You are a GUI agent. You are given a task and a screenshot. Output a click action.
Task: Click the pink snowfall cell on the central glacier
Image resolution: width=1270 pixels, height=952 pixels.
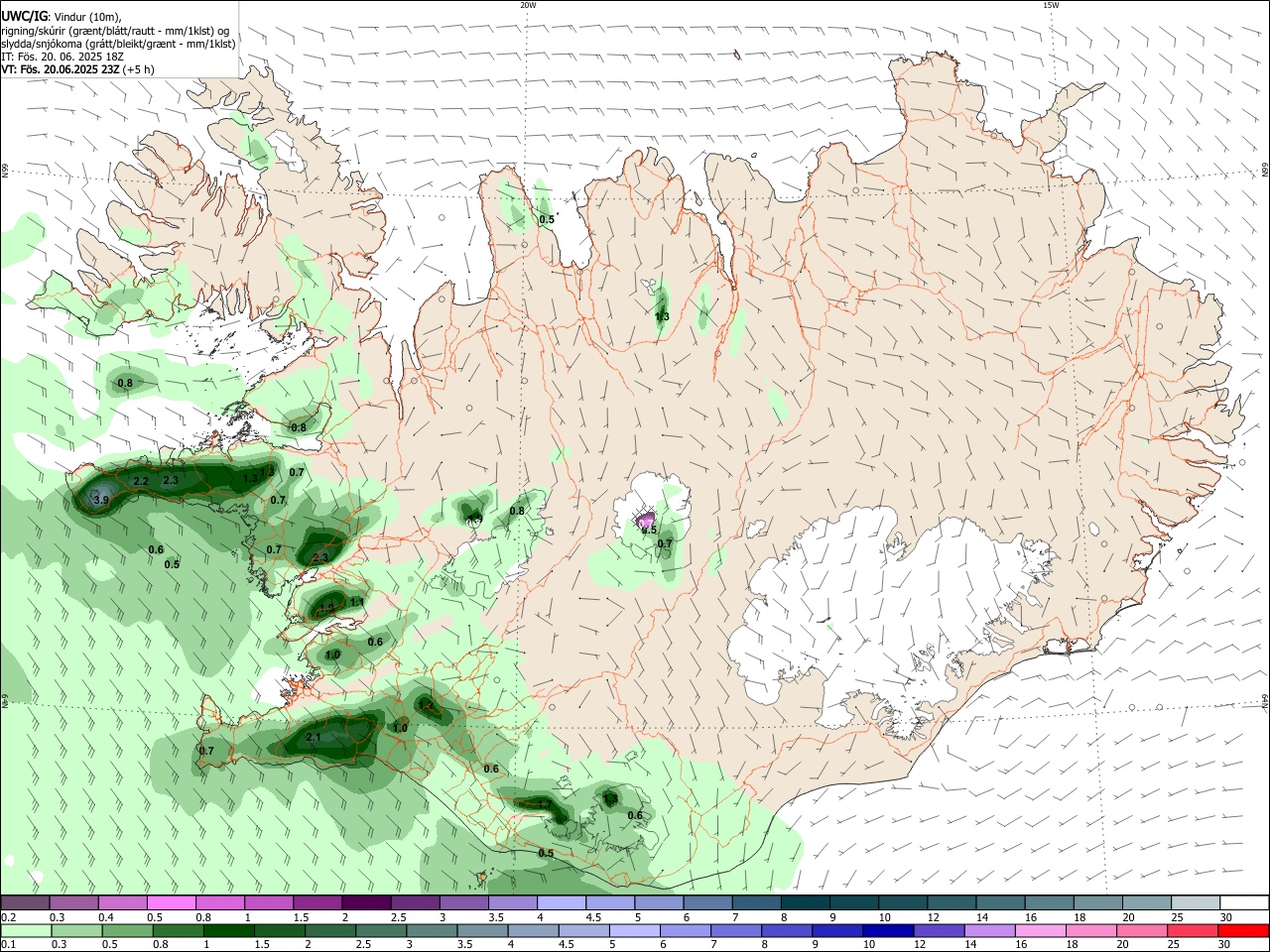point(645,520)
